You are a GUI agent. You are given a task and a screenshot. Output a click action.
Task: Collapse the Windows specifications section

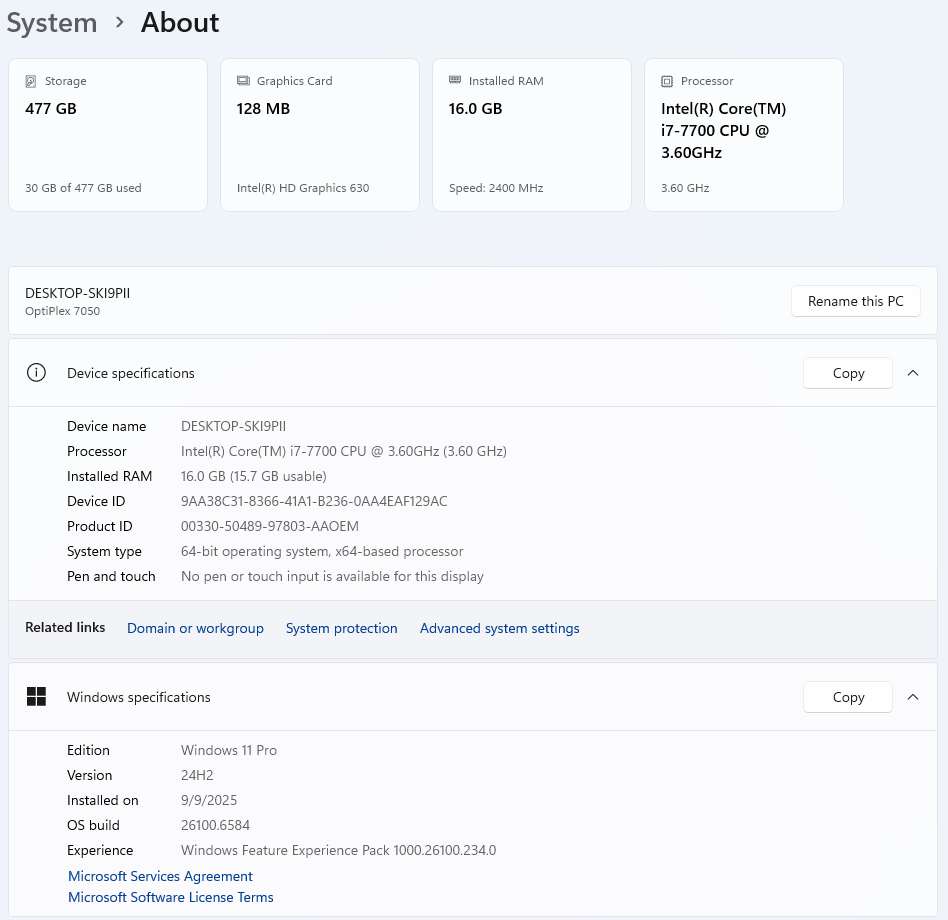(913, 697)
